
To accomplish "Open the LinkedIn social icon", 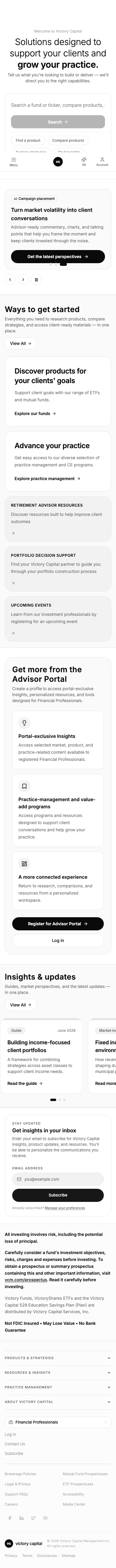I will (21, 1518).
